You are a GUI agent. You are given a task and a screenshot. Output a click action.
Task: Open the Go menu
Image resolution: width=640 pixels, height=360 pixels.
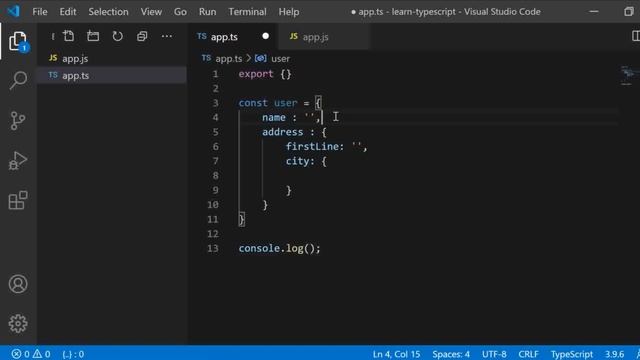pos(180,12)
